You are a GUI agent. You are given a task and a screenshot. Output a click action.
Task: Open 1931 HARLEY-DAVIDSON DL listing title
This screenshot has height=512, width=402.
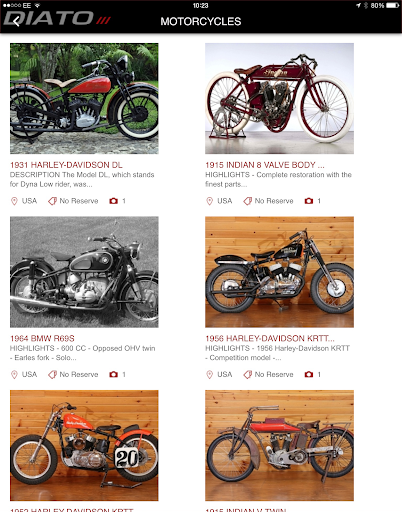pyautogui.click(x=66, y=165)
